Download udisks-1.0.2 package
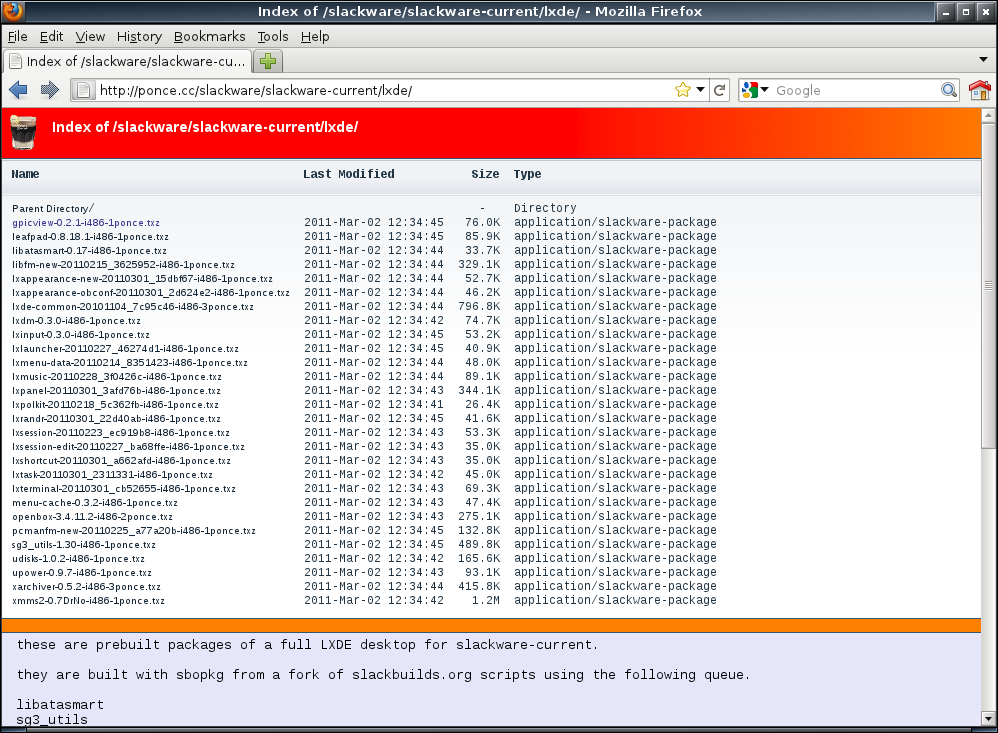998x733 pixels. point(78,559)
